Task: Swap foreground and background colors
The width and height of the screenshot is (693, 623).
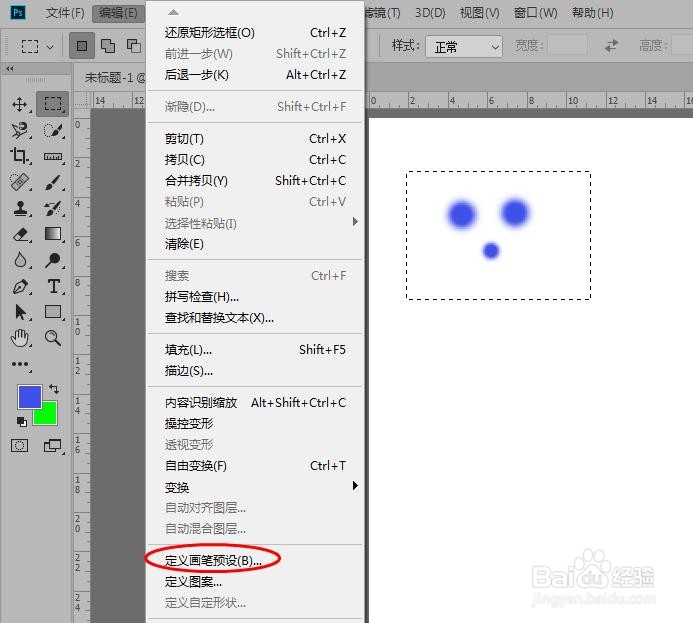Action: [54, 389]
